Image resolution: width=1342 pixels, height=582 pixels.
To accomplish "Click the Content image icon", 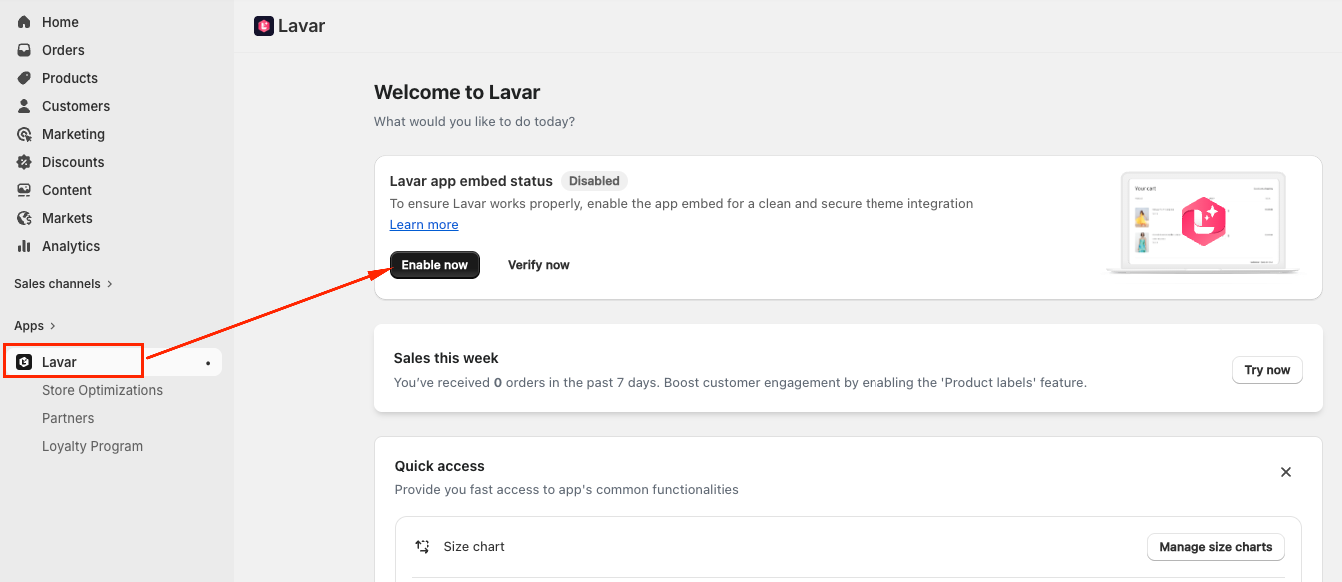I will coord(24,190).
